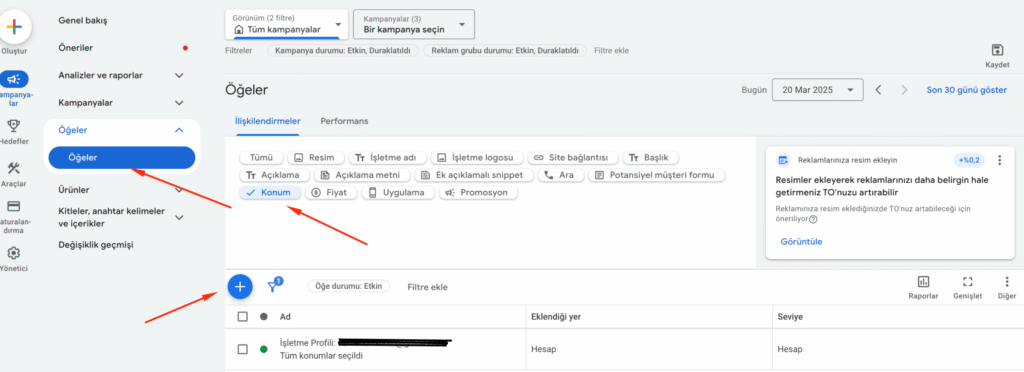Click the Genişlet expand icon
This screenshot has width=1024, height=372.
[x=968, y=281]
